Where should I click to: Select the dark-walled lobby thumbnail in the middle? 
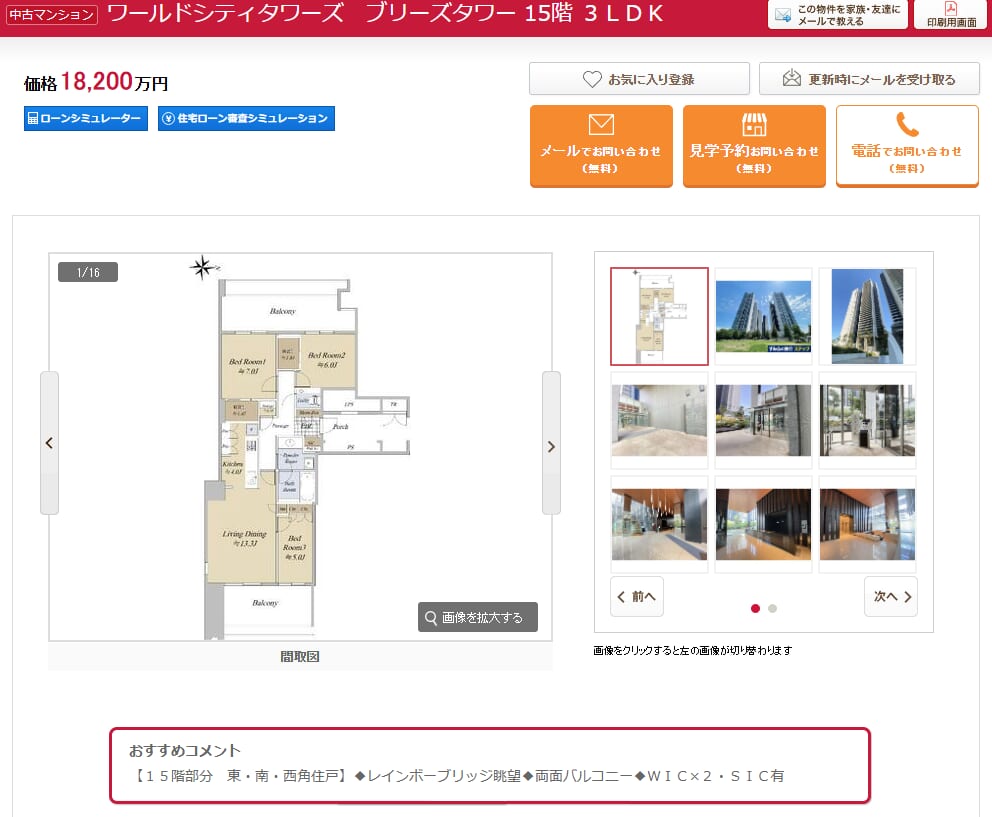pos(763,525)
